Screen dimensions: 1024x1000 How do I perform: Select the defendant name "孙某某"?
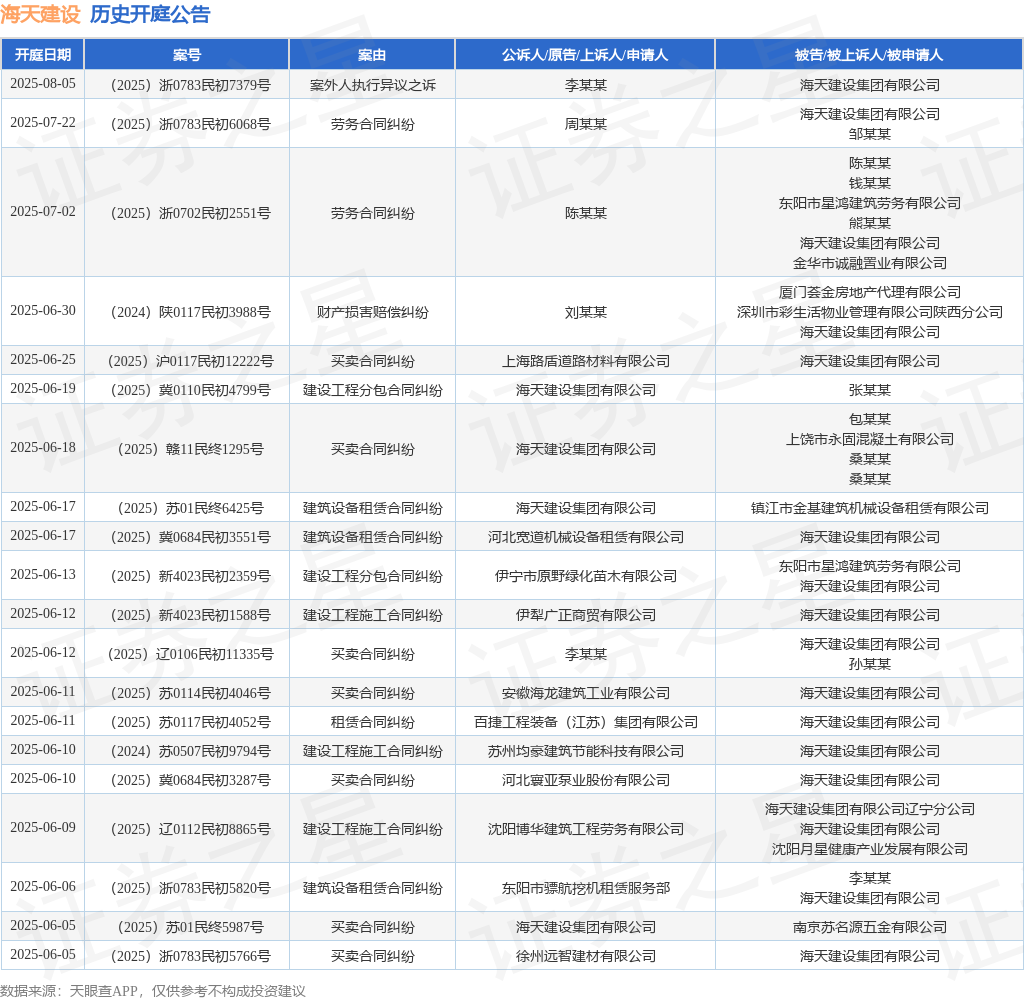pyautogui.click(x=869, y=664)
